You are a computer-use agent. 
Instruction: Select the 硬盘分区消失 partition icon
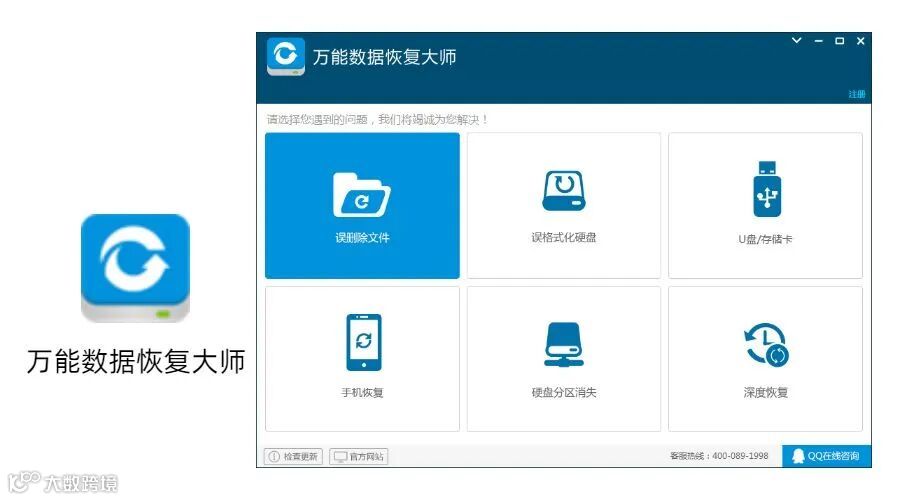564,344
